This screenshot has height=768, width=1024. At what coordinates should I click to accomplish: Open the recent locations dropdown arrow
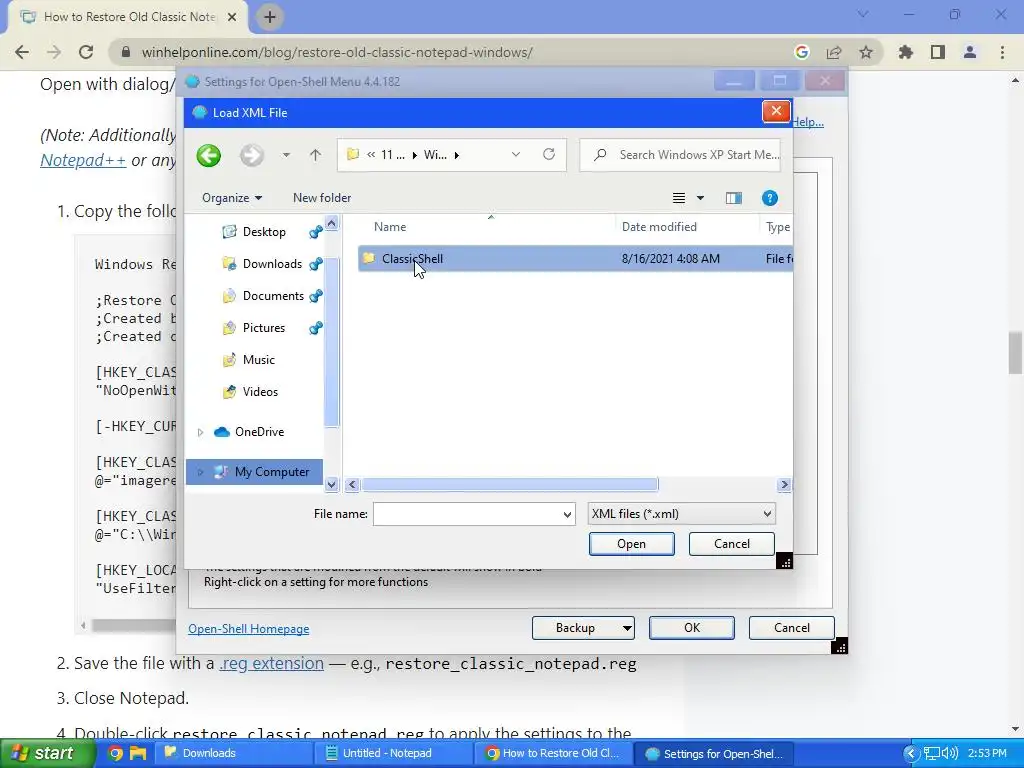286,155
